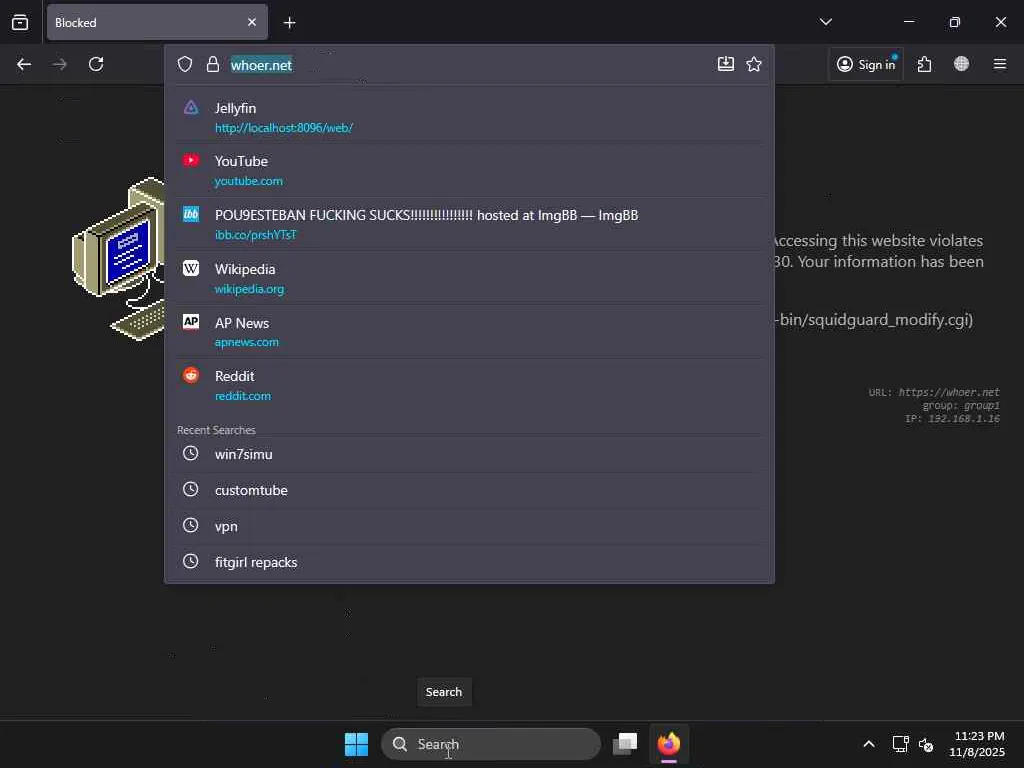Choose recent search vpn
This screenshot has height=768, width=1024.
point(470,526)
